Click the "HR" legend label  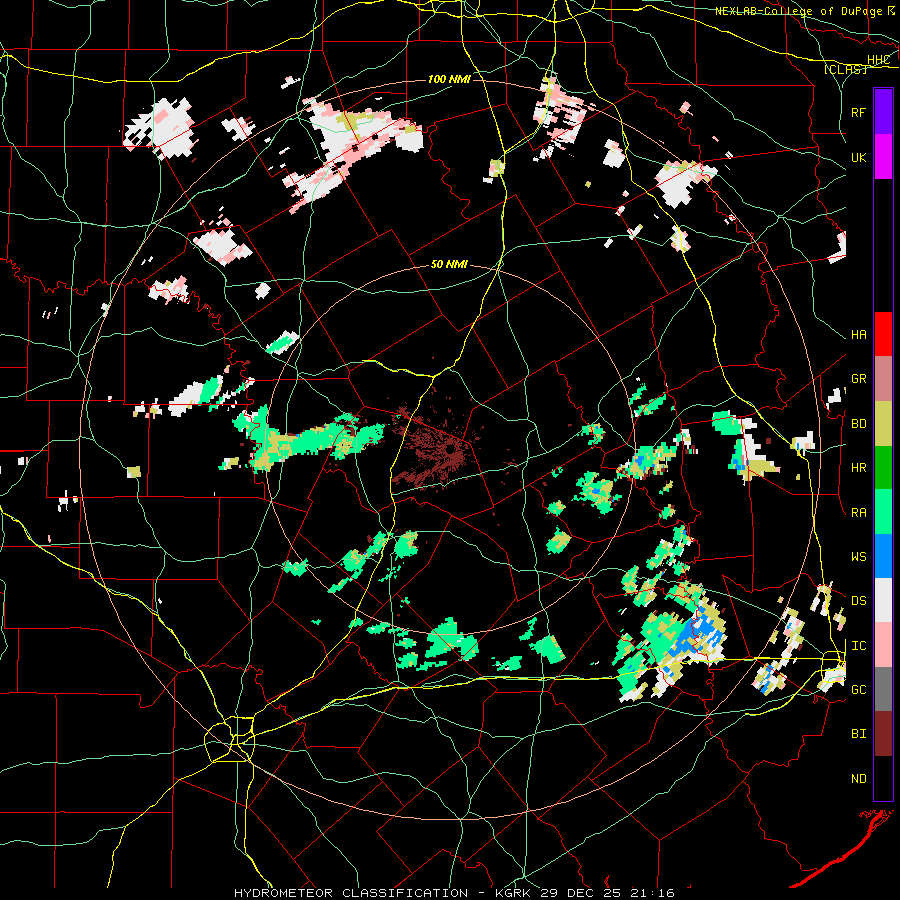pos(858,468)
